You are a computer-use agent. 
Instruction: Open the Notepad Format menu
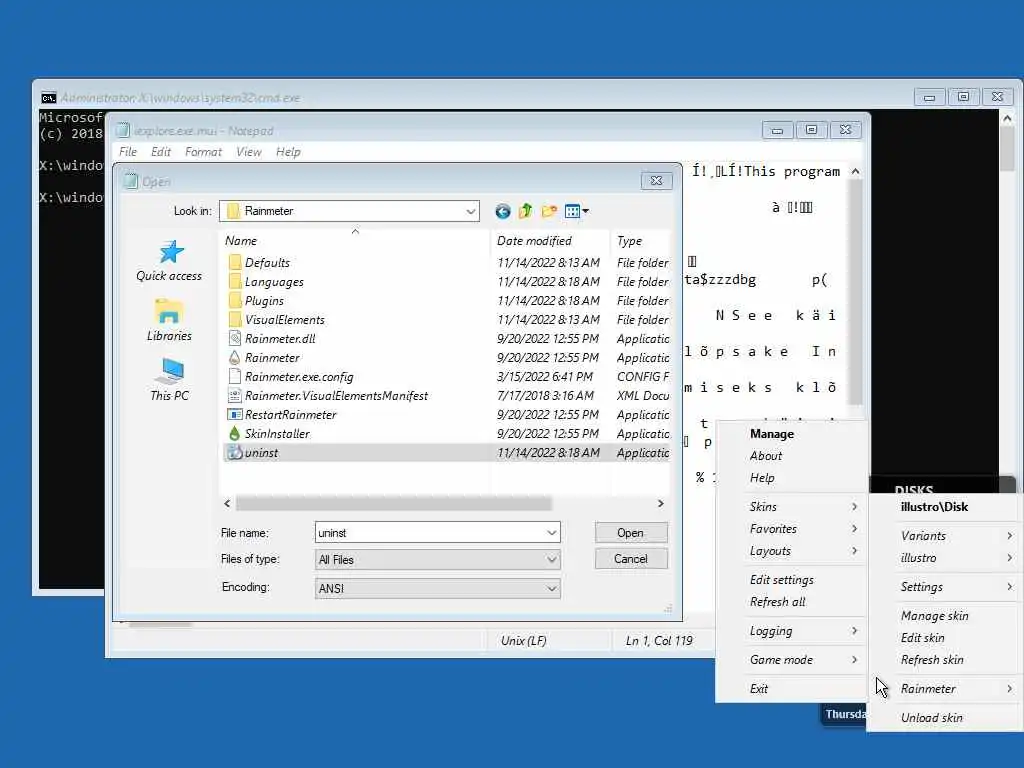tap(203, 152)
